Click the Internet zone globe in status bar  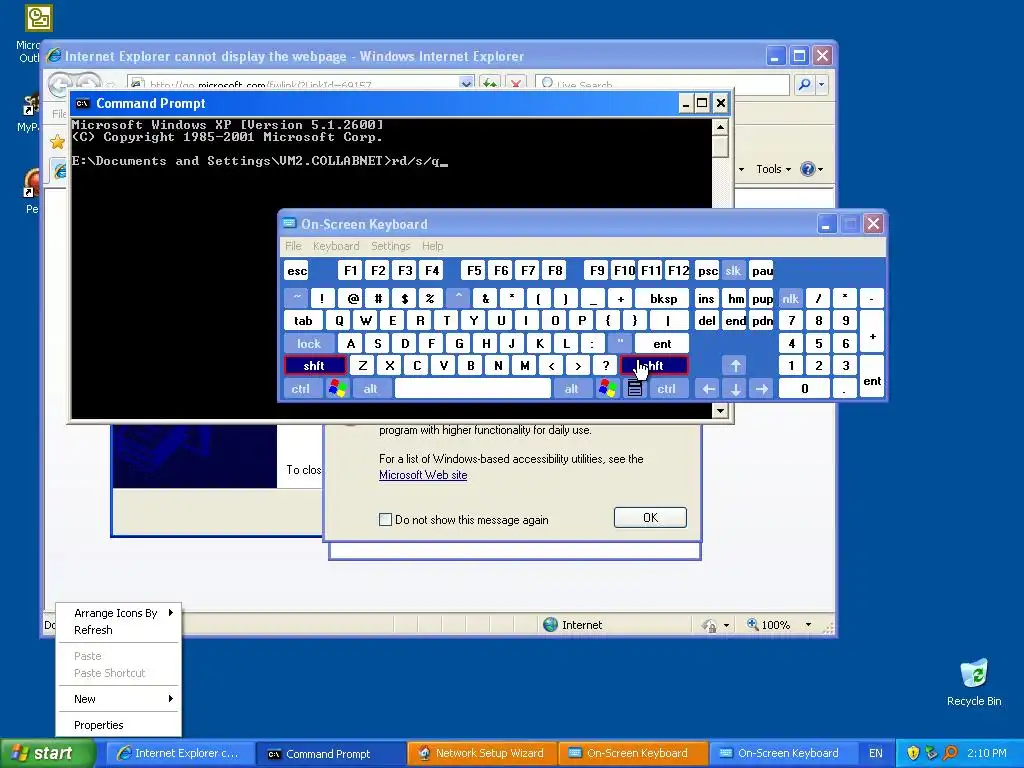pyautogui.click(x=551, y=625)
